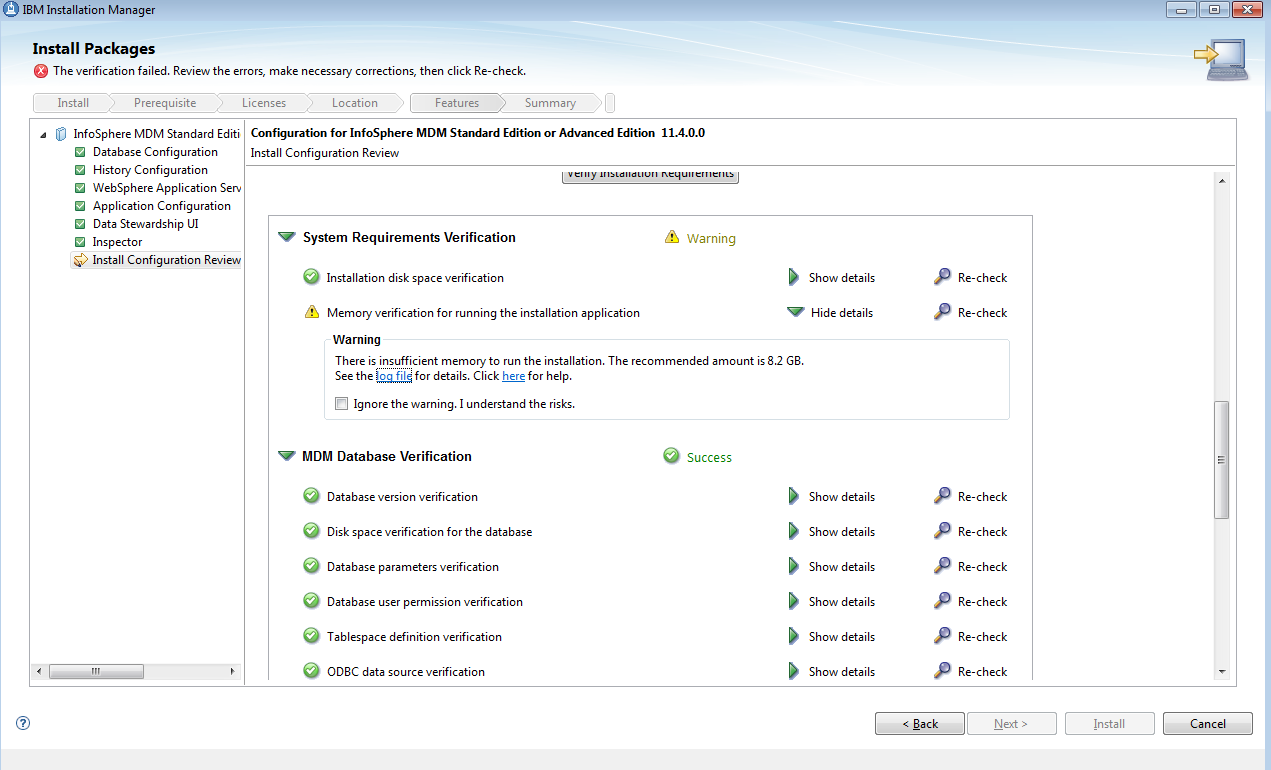Enable 'Ignore the warning. I understand the risks' checkbox
Screen dimensions: 1271x770
coord(342,404)
